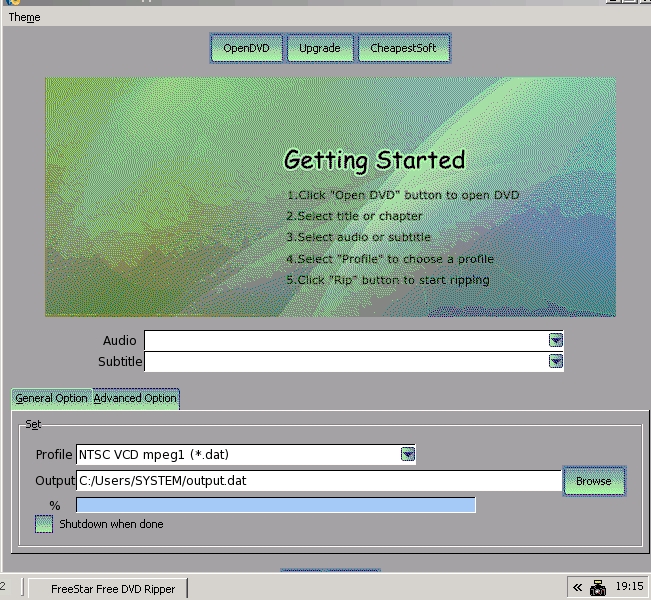
Task: Click the Getting Started banner image
Action: (x=330, y=197)
